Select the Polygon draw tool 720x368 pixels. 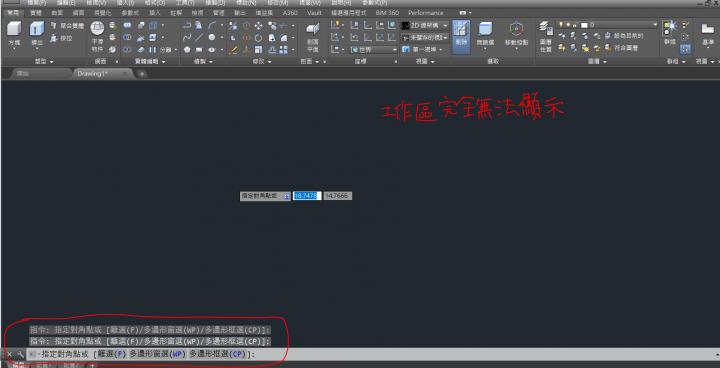click(x=187, y=50)
